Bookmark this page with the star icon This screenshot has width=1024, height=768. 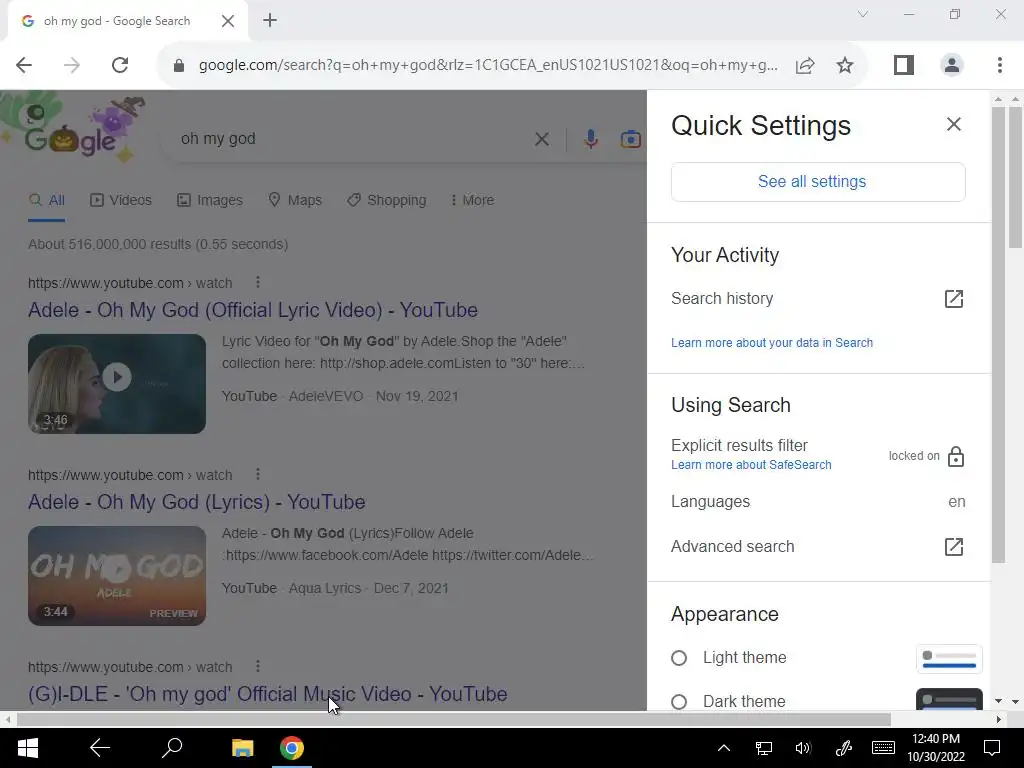click(x=844, y=65)
